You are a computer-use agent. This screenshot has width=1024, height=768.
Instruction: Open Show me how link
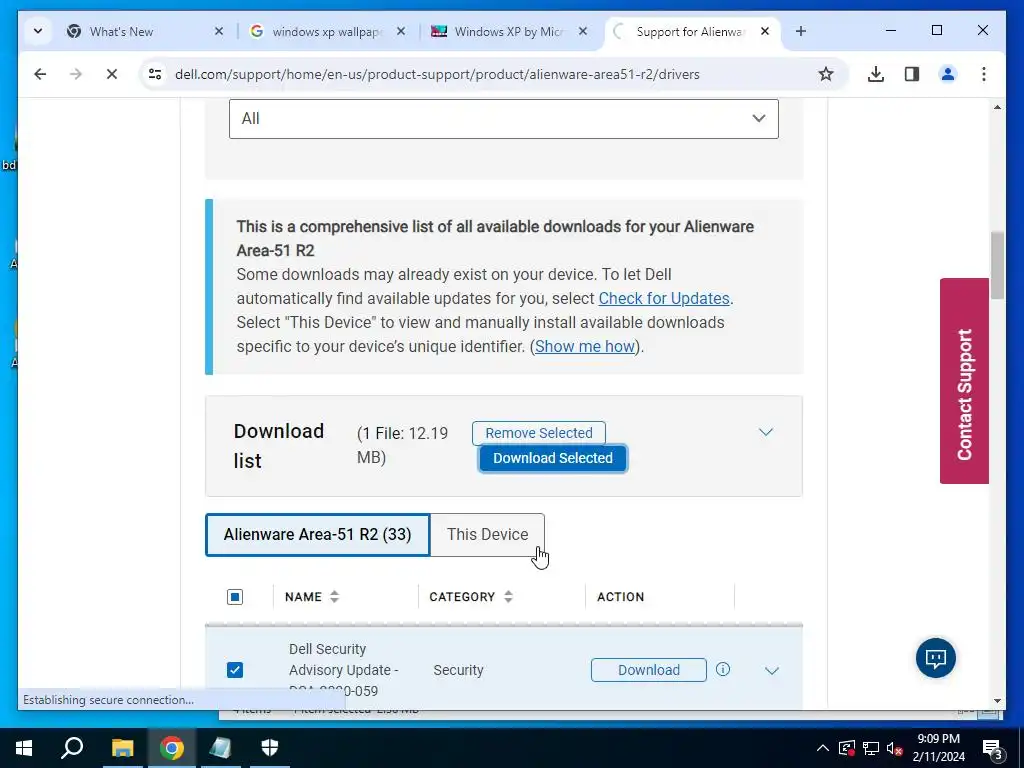[x=584, y=346]
